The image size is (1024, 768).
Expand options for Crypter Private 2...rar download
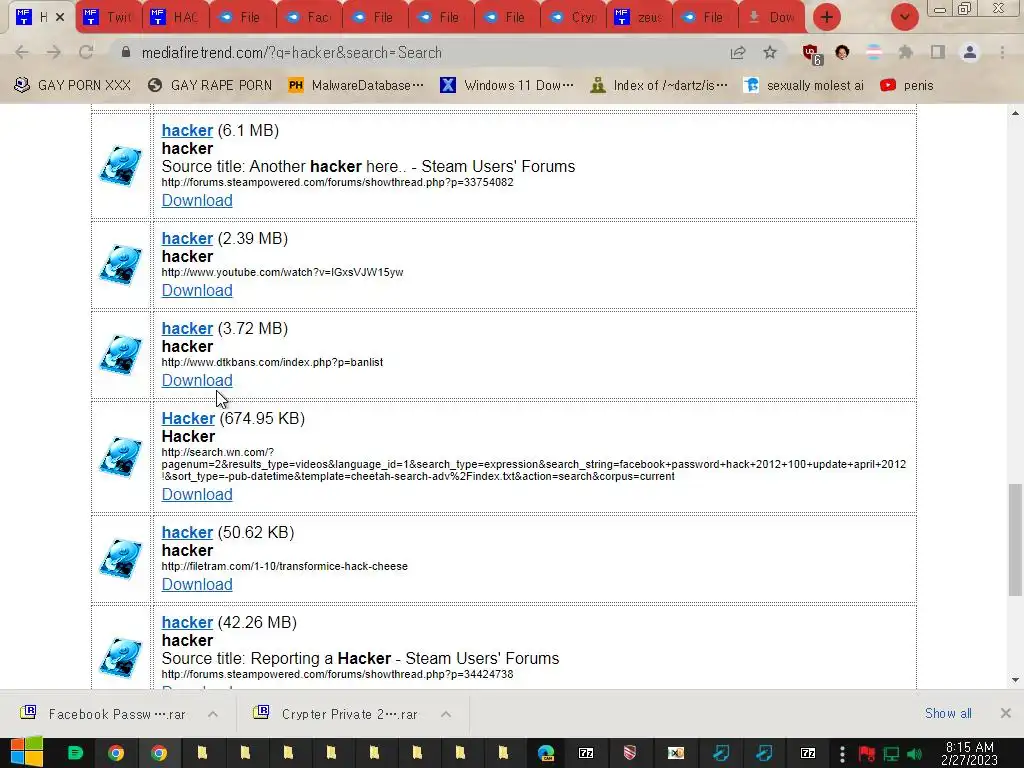446,714
